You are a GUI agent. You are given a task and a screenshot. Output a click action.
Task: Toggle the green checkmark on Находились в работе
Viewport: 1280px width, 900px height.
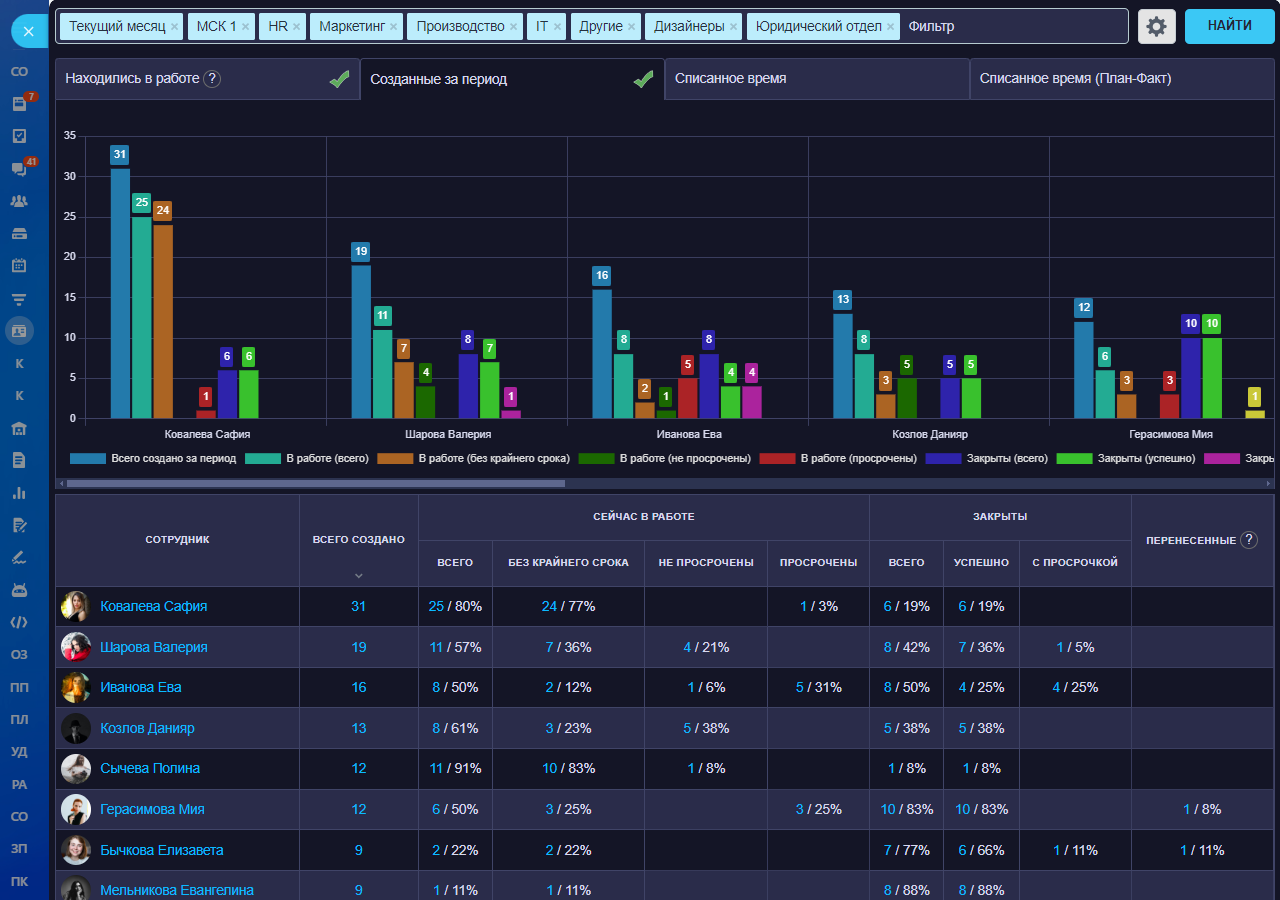339,80
